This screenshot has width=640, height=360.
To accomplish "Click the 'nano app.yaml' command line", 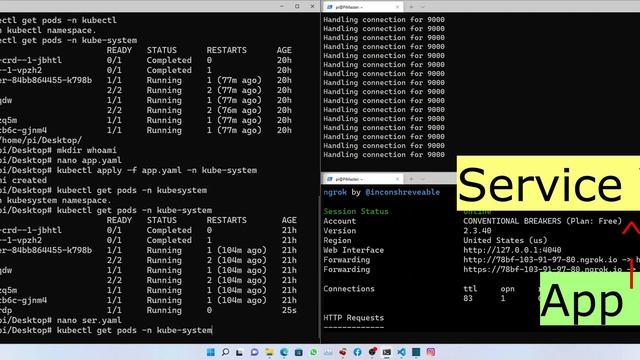I will click(89, 160).
